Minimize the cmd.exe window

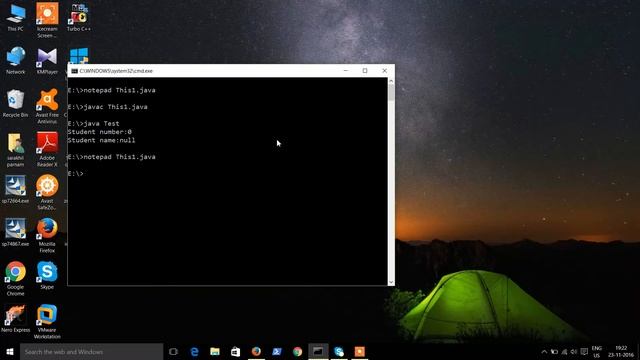[x=346, y=71]
